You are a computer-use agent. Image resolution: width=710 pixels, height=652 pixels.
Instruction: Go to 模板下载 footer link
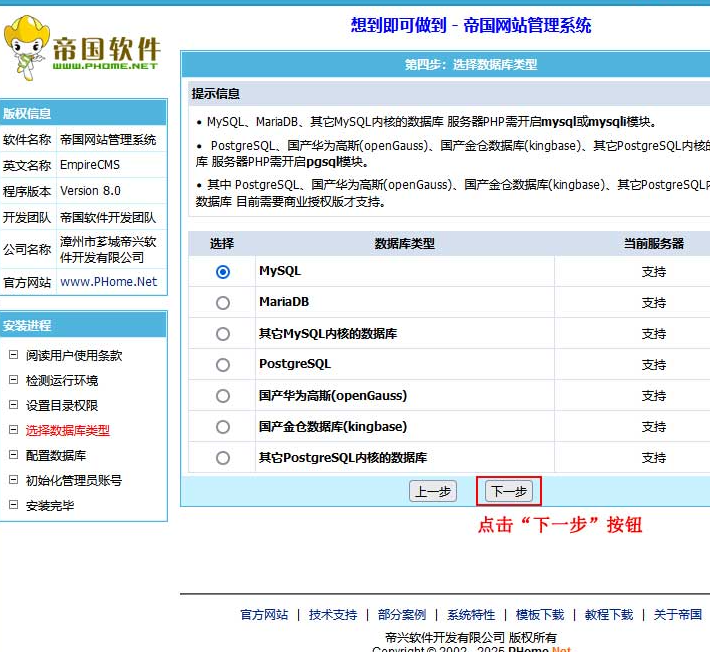coord(540,615)
